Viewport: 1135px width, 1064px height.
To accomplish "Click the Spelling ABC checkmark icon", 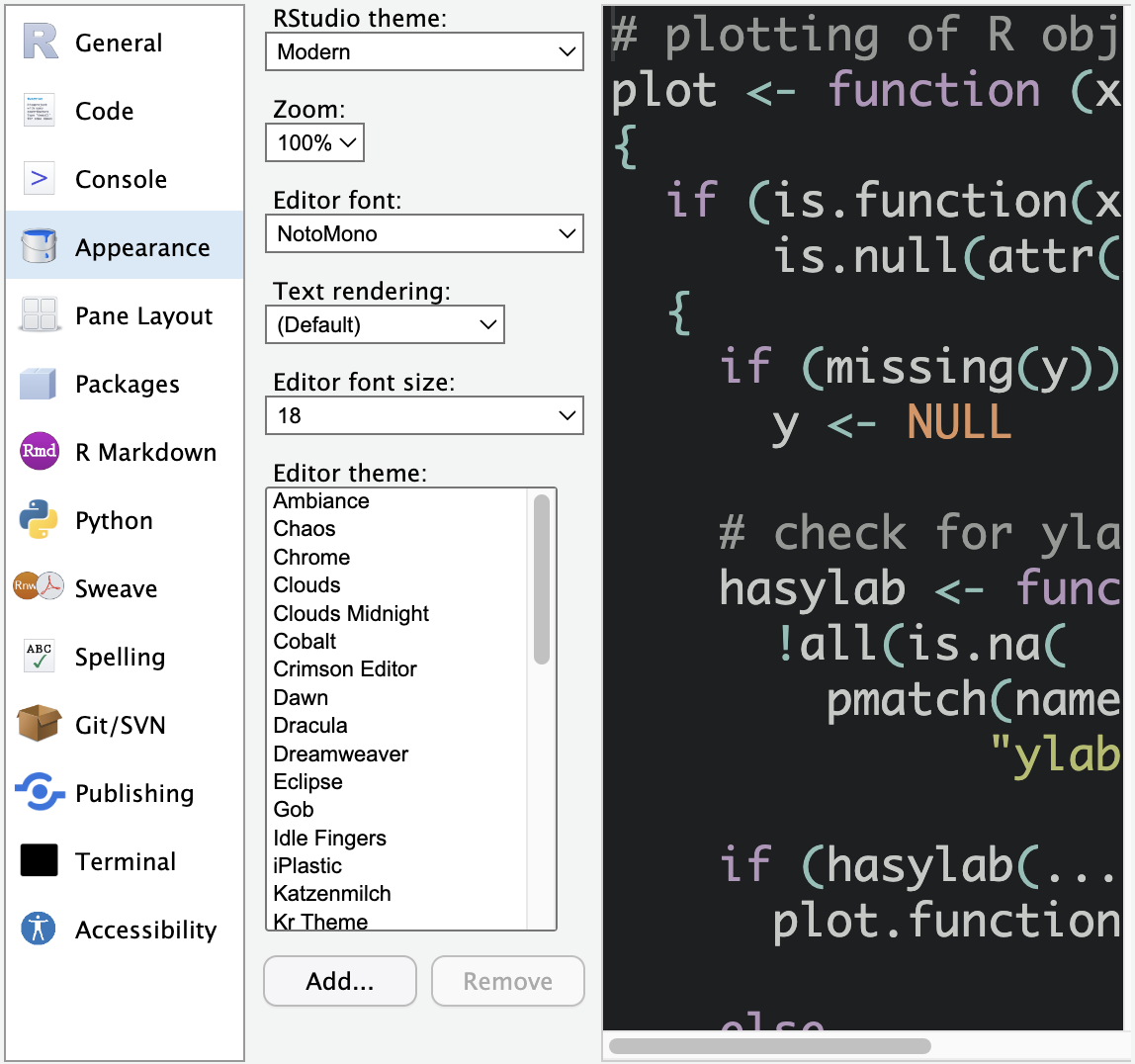I will pos(40,656).
